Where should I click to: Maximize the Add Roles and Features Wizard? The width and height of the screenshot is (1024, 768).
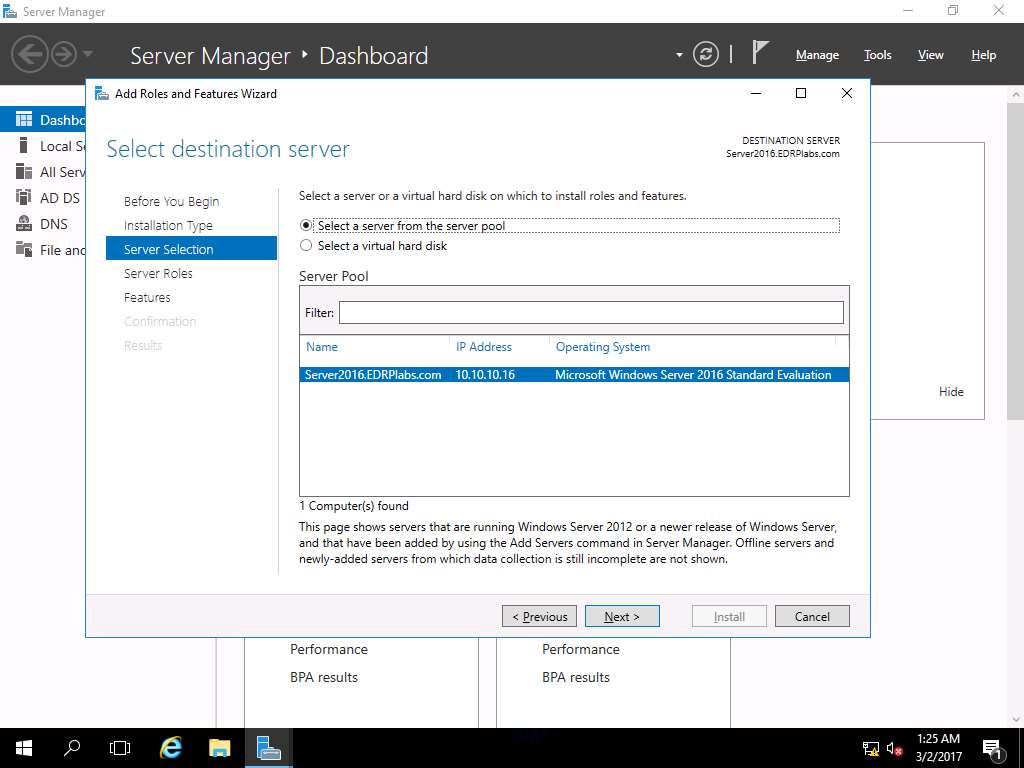tap(801, 93)
